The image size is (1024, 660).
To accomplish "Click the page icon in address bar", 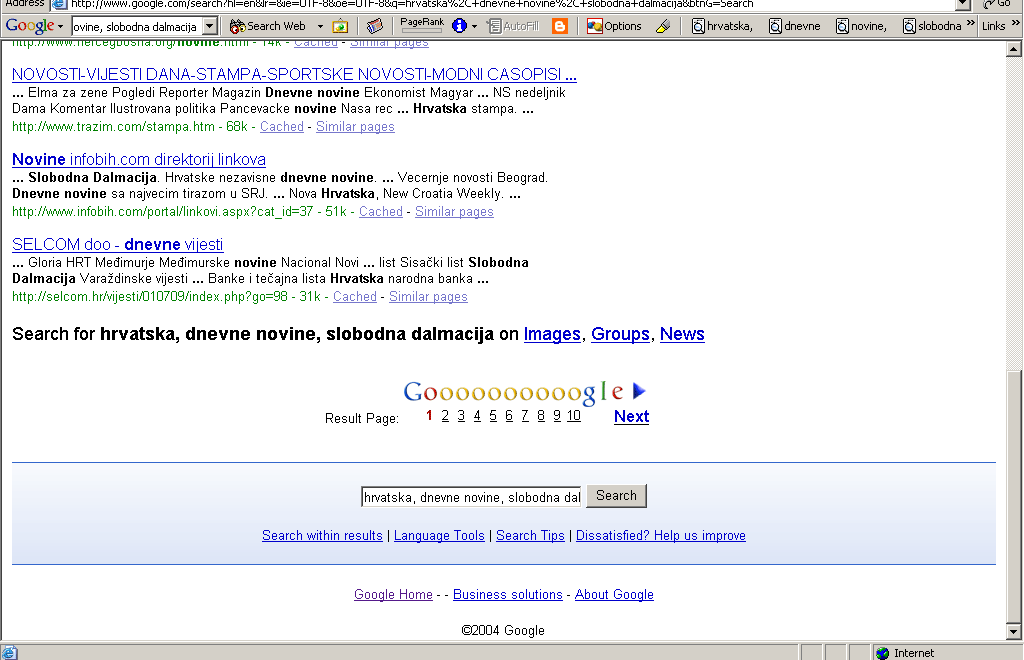I will tap(60, 4).
